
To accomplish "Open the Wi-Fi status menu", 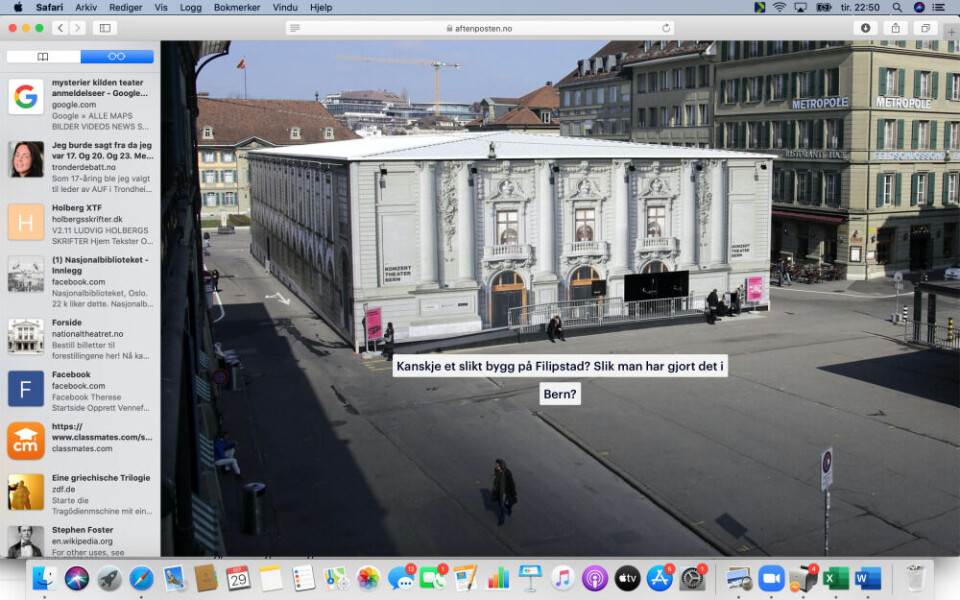I will [x=779, y=7].
